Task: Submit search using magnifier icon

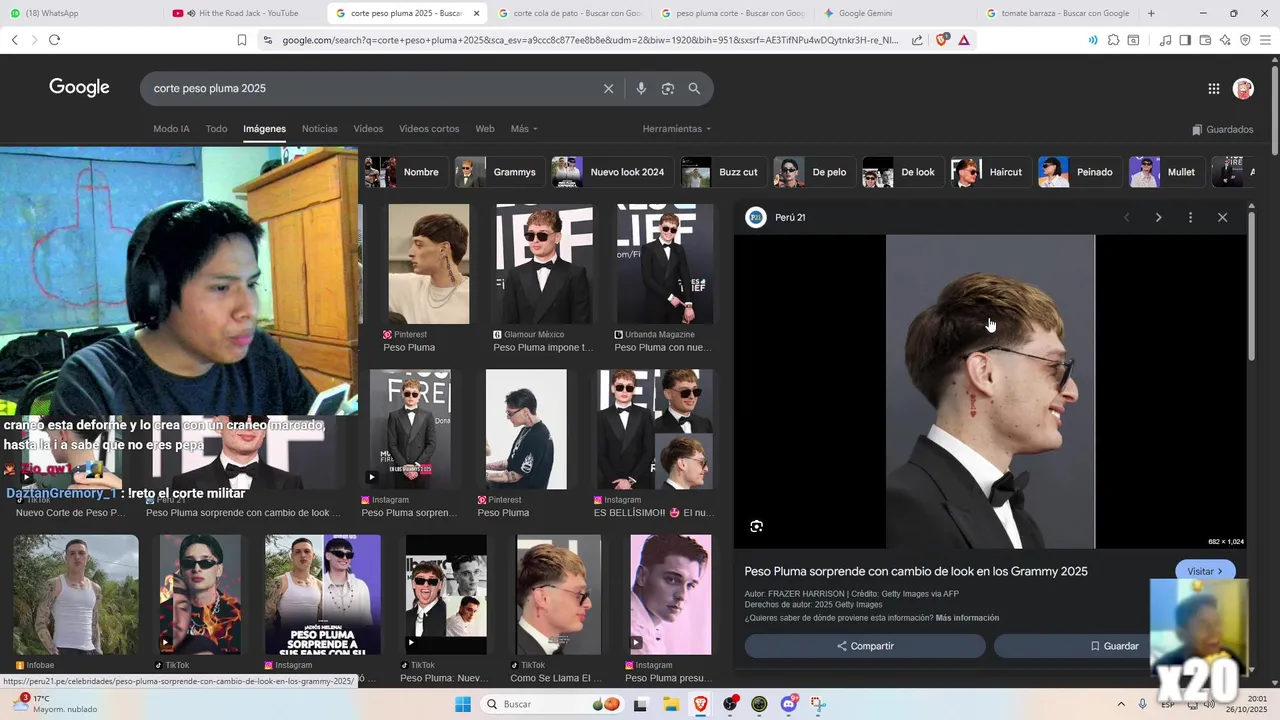Action: (x=694, y=88)
